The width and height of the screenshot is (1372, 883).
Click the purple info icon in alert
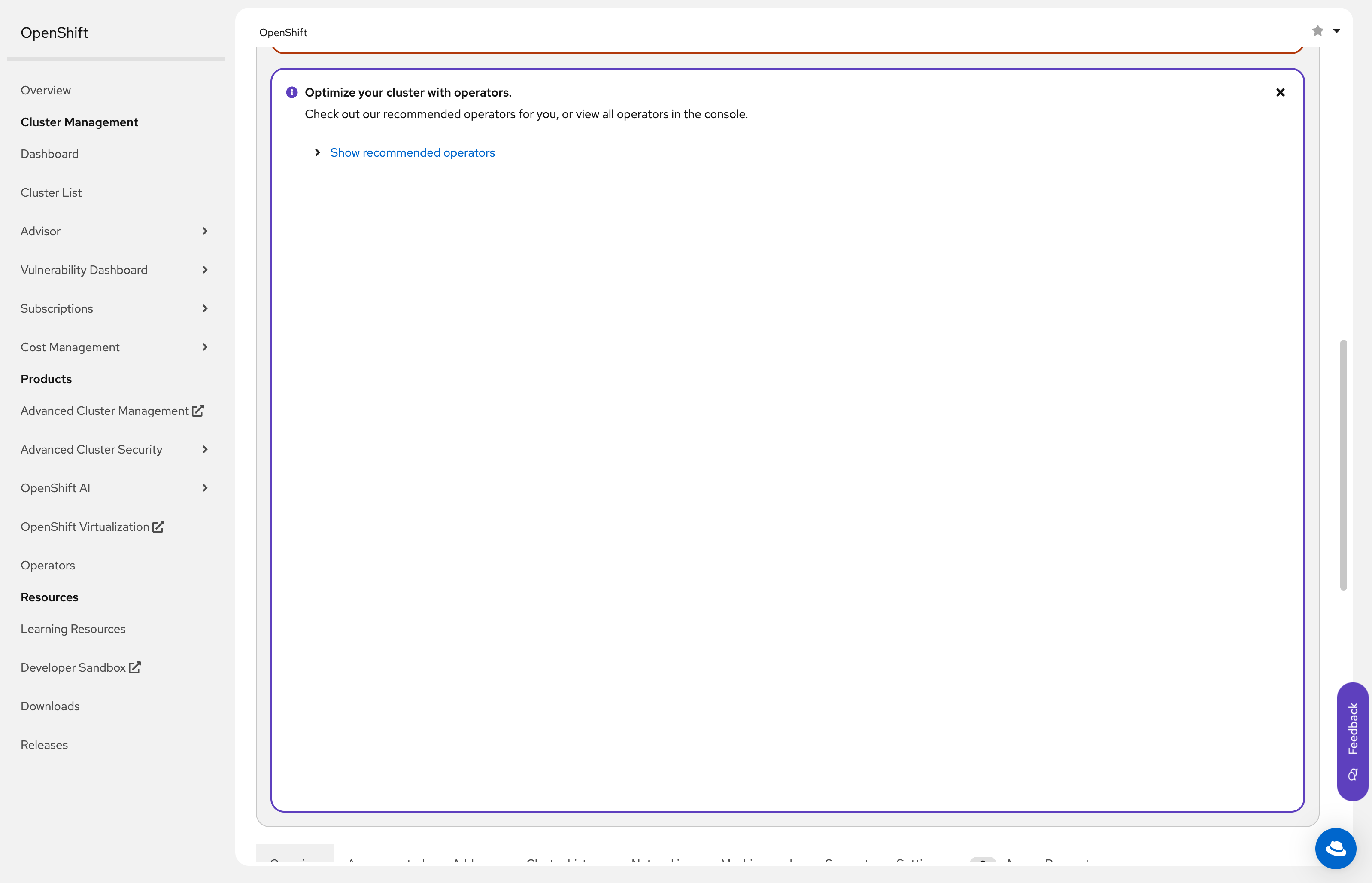292,92
